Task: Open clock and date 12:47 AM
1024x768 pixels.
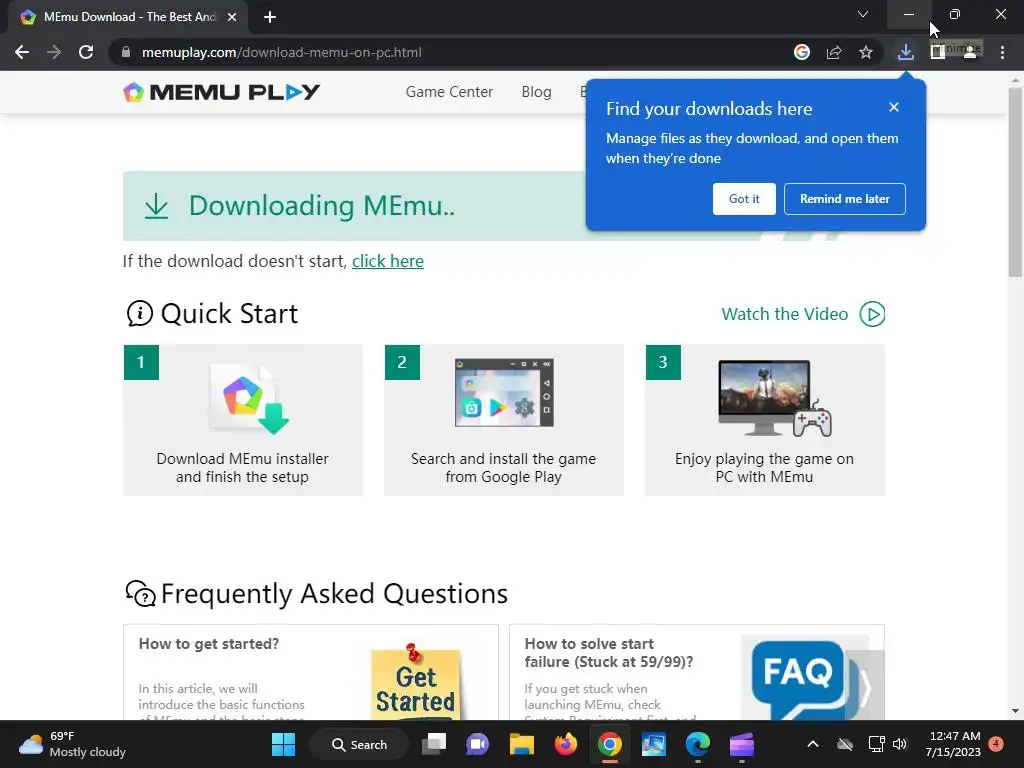Action: (953, 744)
